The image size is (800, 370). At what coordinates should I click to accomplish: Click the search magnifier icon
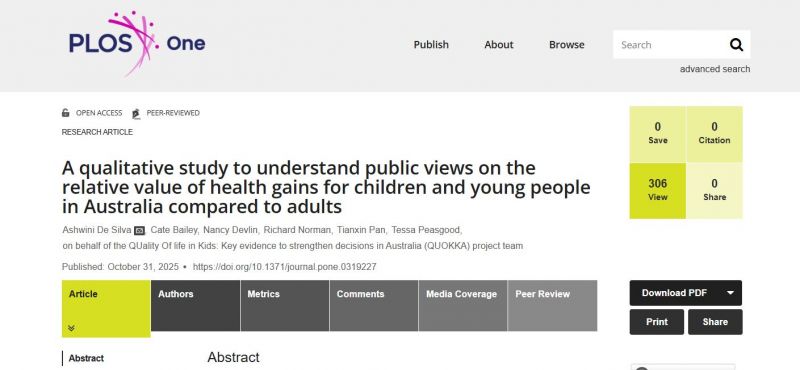[x=736, y=45]
